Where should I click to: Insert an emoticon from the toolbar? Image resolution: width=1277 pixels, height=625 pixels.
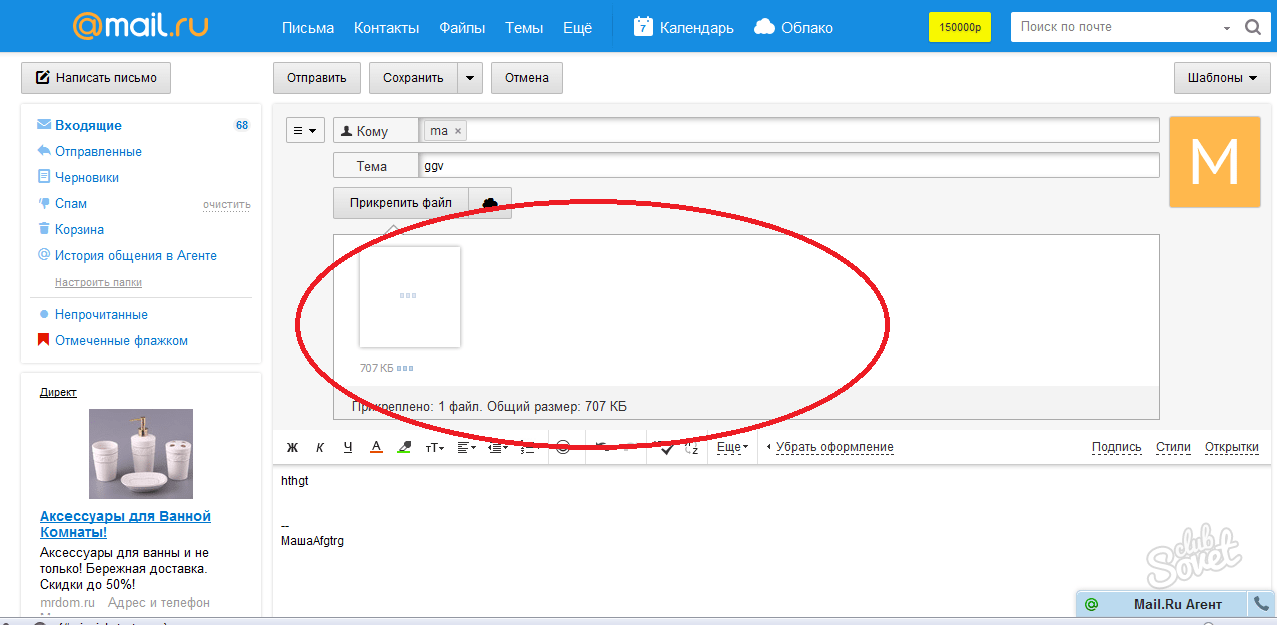point(563,448)
